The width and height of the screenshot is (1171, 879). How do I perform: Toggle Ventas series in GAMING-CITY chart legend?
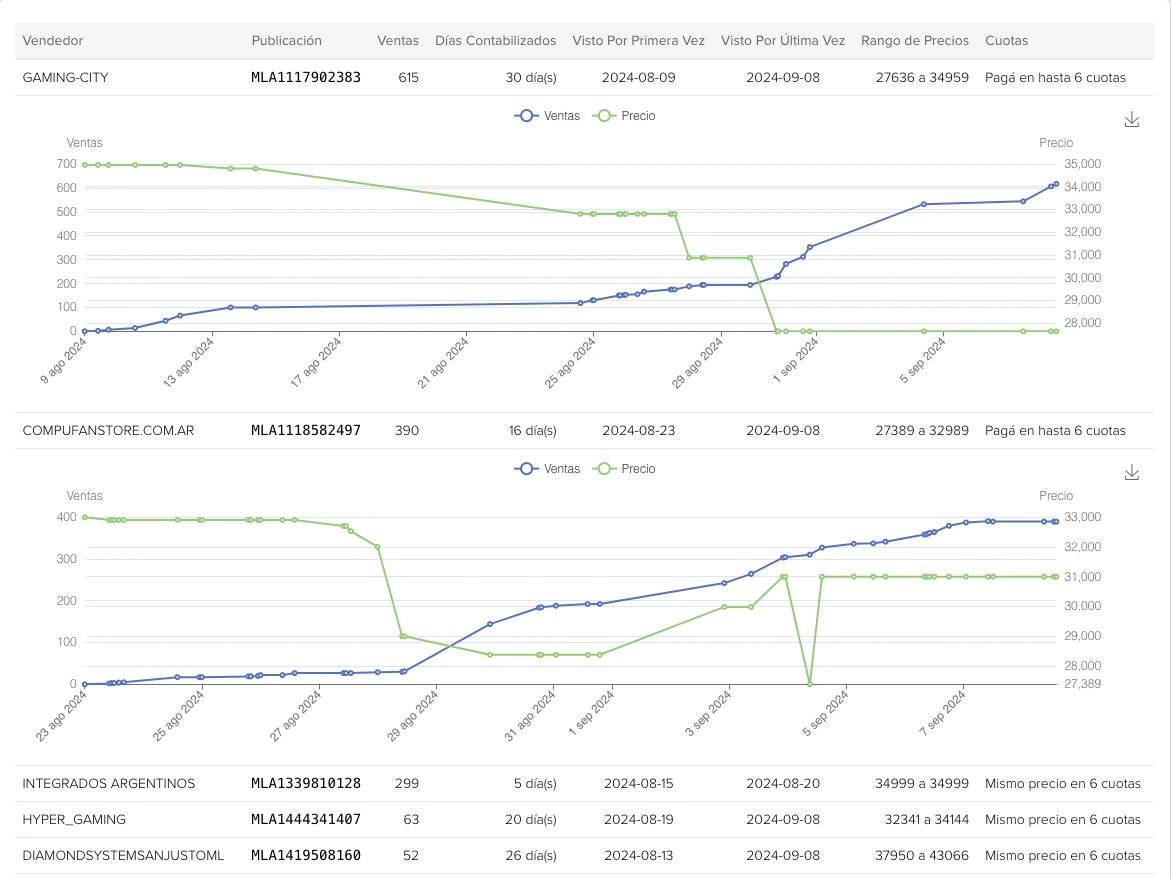547,116
